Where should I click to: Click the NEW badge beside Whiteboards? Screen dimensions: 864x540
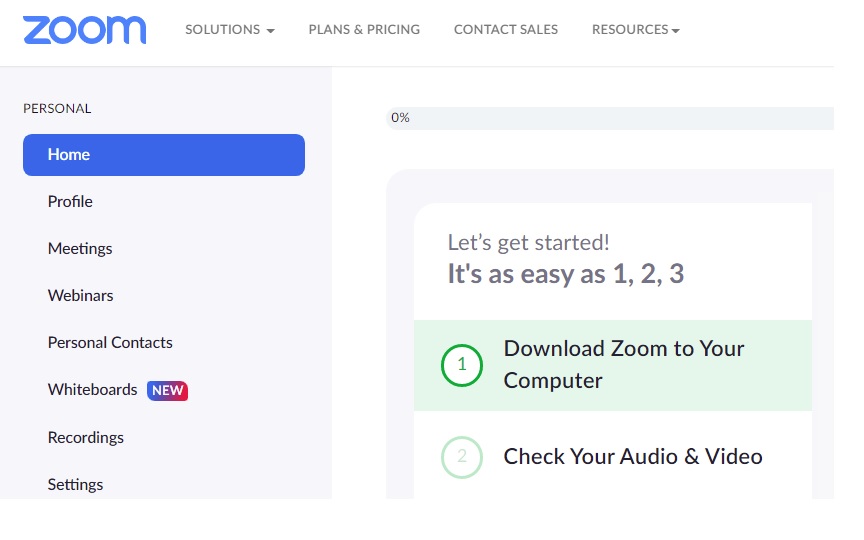[168, 391]
